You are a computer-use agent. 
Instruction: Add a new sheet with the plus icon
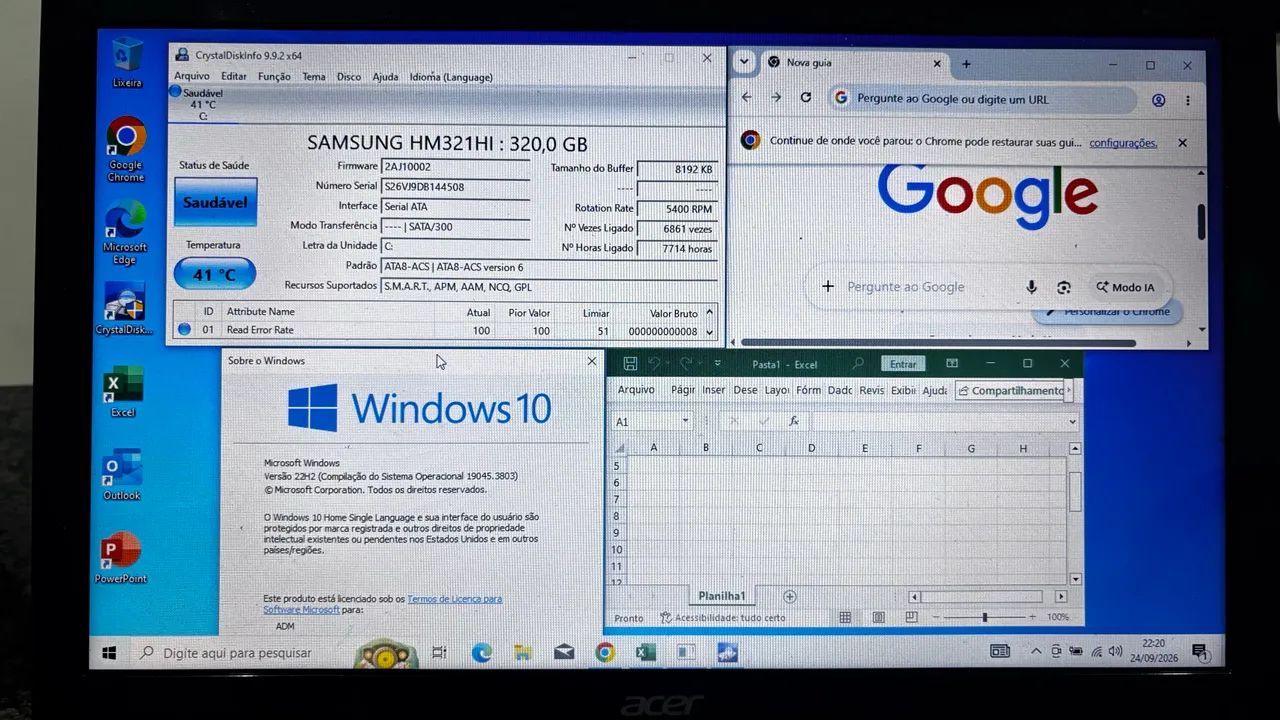pyautogui.click(x=789, y=597)
